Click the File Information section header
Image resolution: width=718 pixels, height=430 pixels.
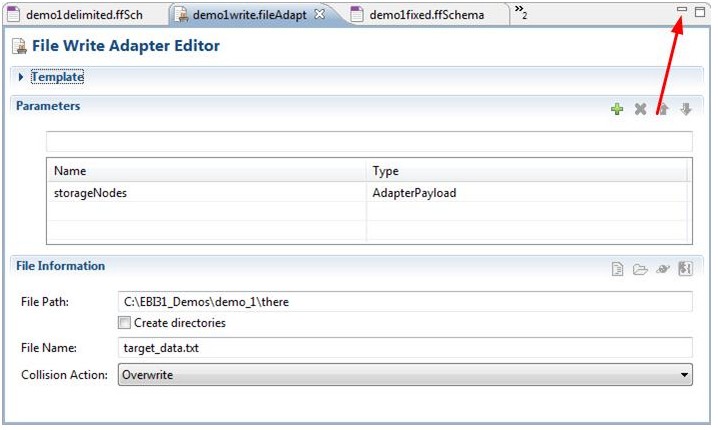pyautogui.click(x=60, y=266)
